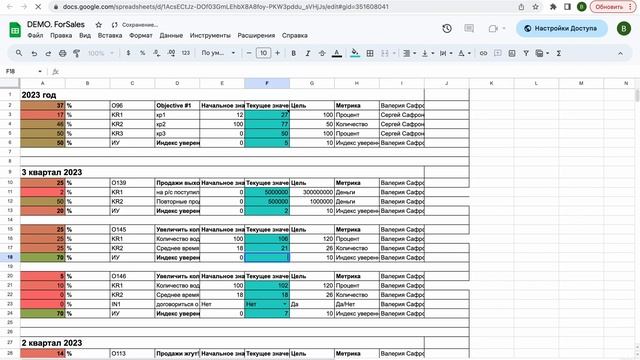
Task: Format cell as percent
Action: pyautogui.click(x=142, y=53)
